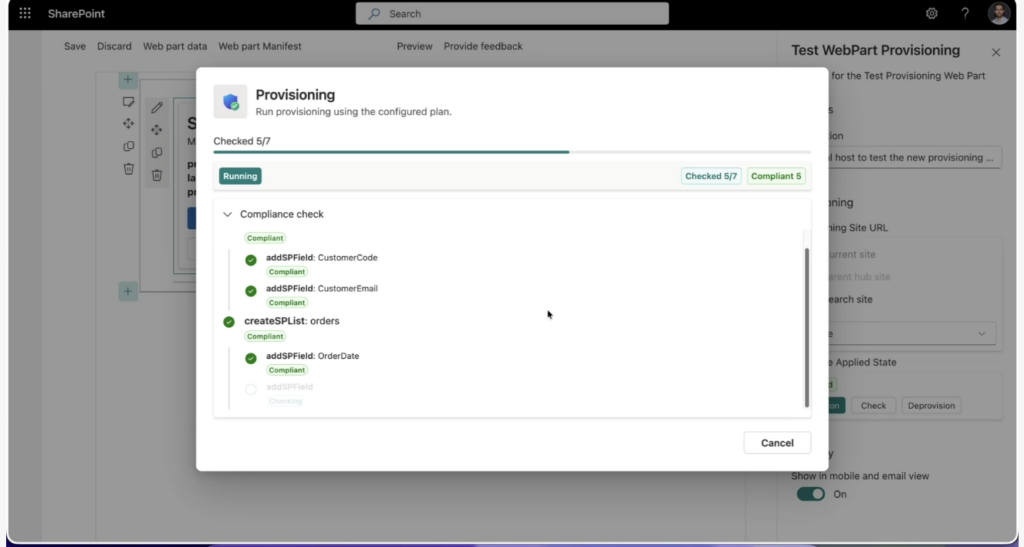Click the Provisioning shield icon in dialog
This screenshot has width=1024, height=547.
(230, 101)
